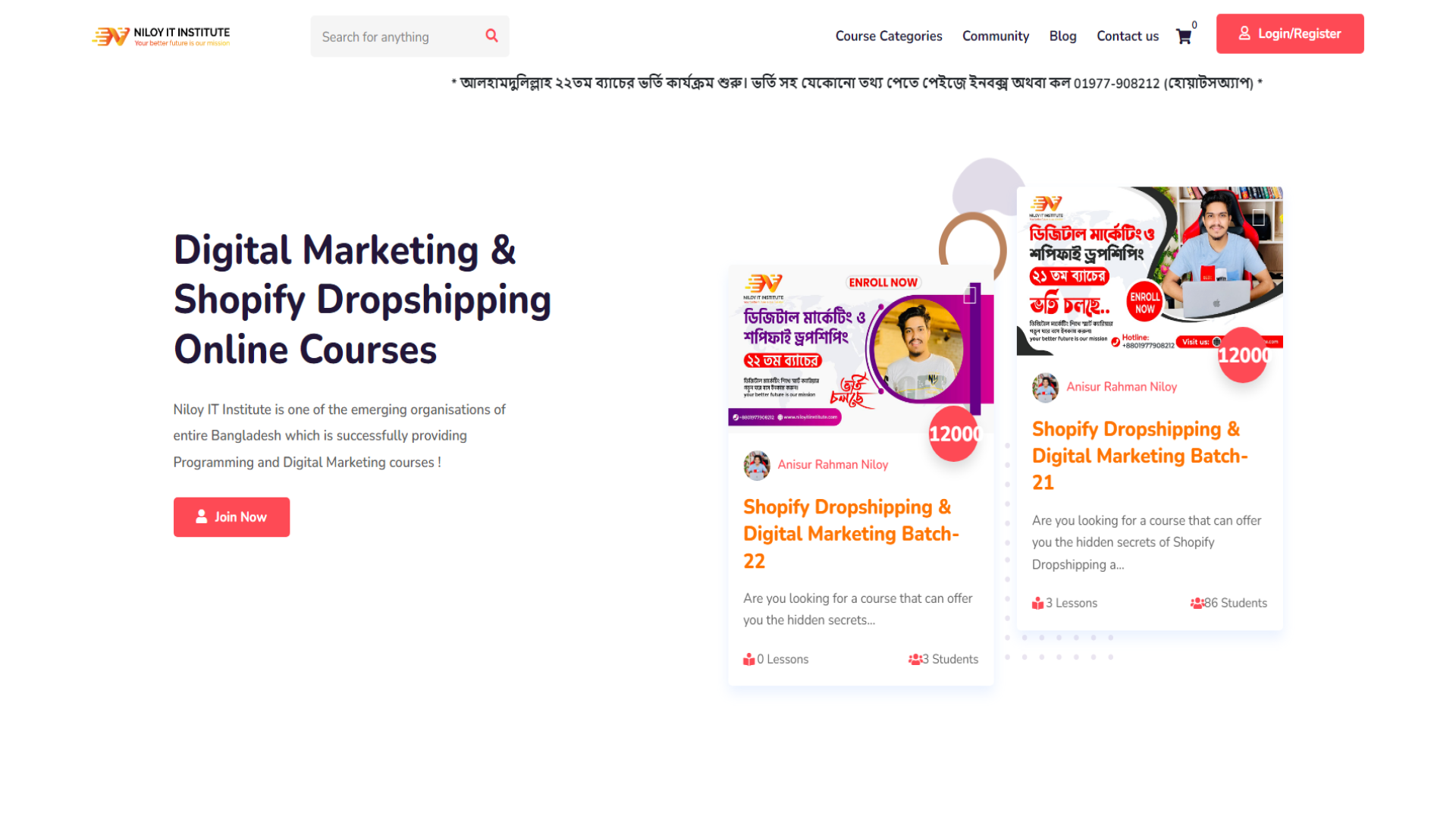Click the 12000 price badge on Batch-22
1456x819 pixels.
953,434
